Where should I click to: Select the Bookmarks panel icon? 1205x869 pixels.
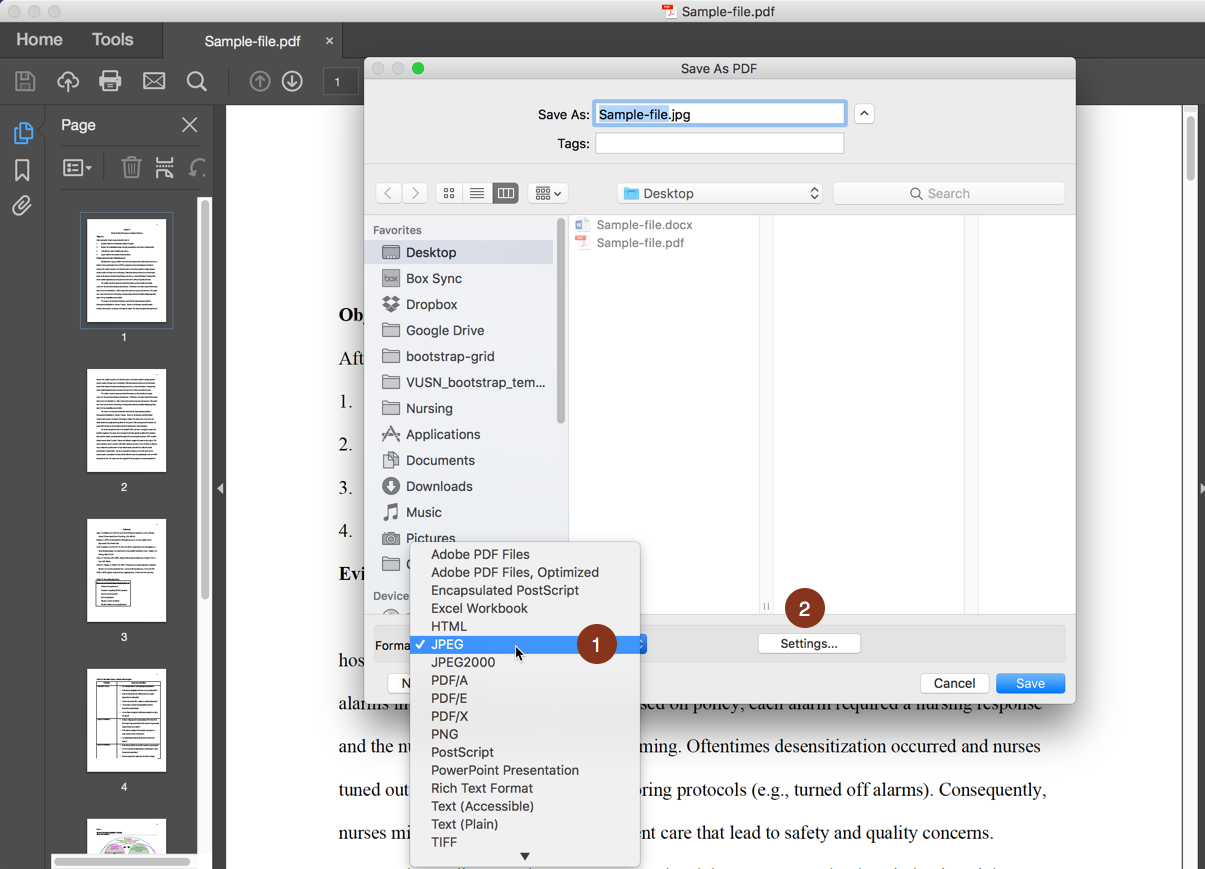pos(22,169)
